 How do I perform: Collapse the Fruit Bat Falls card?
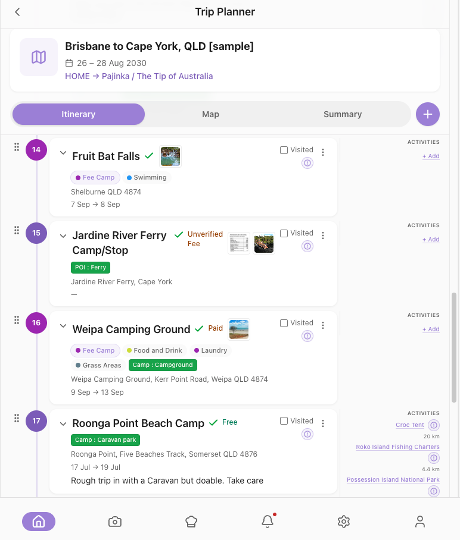click(x=63, y=153)
